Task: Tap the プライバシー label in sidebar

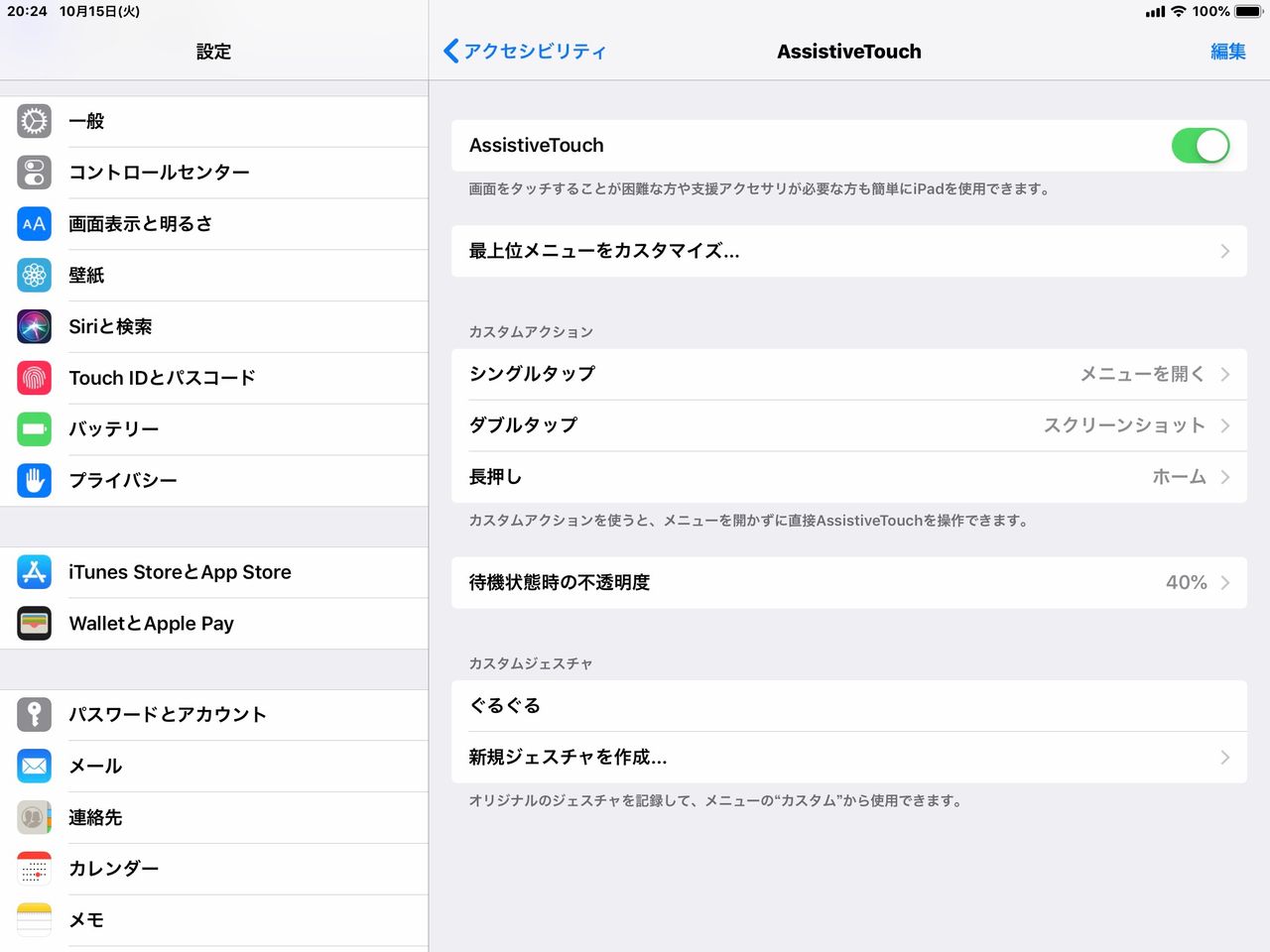Action: pos(123,480)
